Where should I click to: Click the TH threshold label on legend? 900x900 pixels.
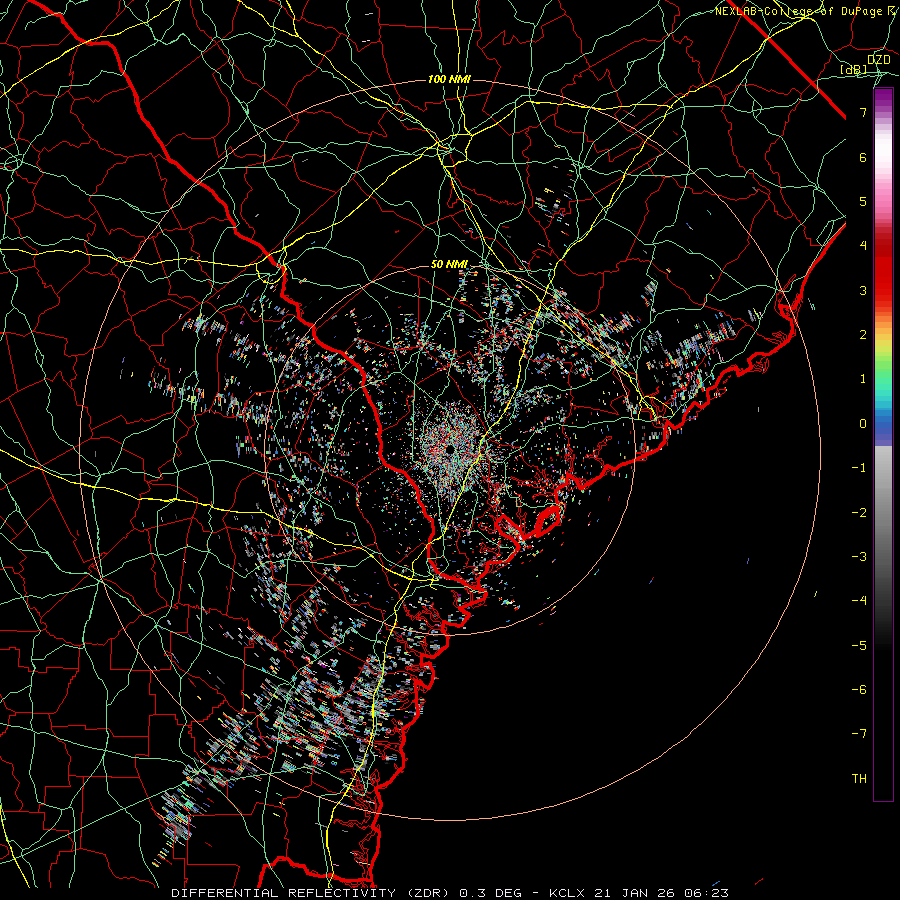pos(859,779)
